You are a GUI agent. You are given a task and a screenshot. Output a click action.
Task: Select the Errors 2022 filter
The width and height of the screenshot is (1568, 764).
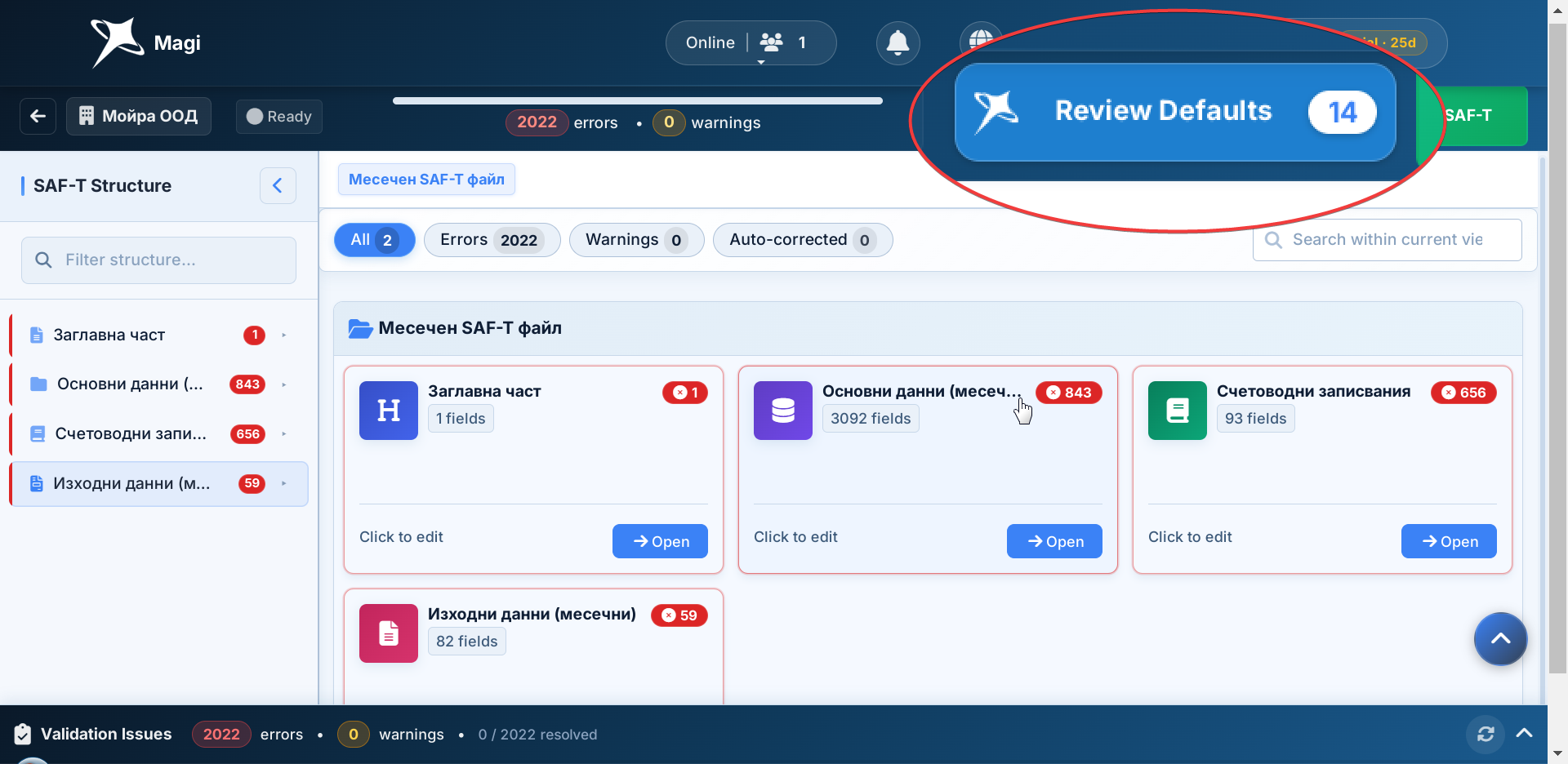[x=492, y=240]
